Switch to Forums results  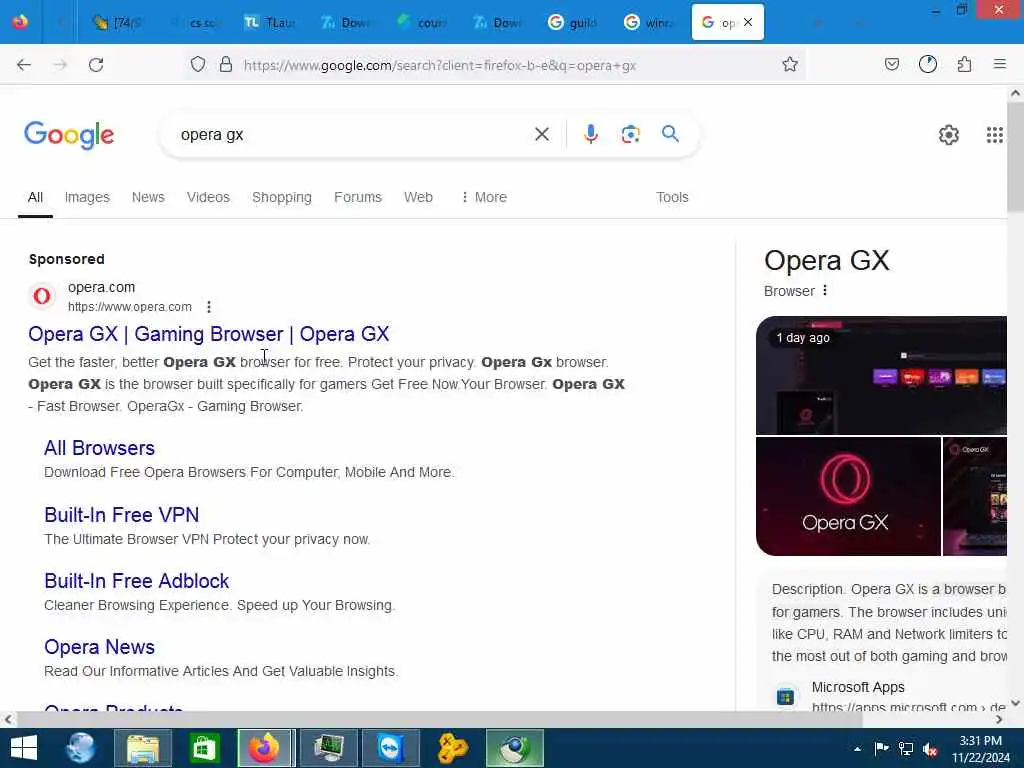click(x=358, y=197)
